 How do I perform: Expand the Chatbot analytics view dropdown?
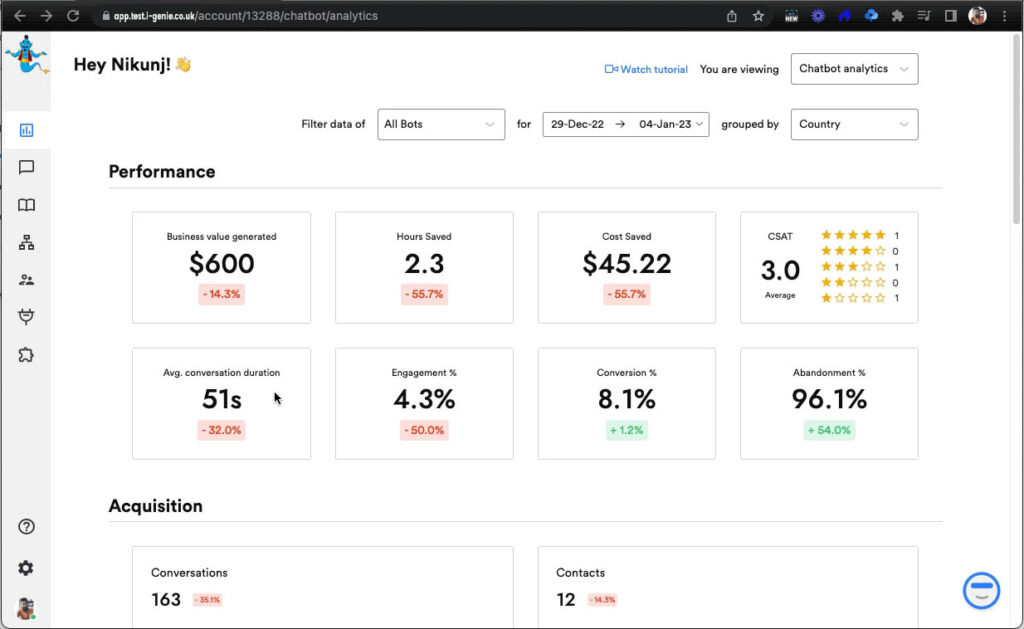853,69
